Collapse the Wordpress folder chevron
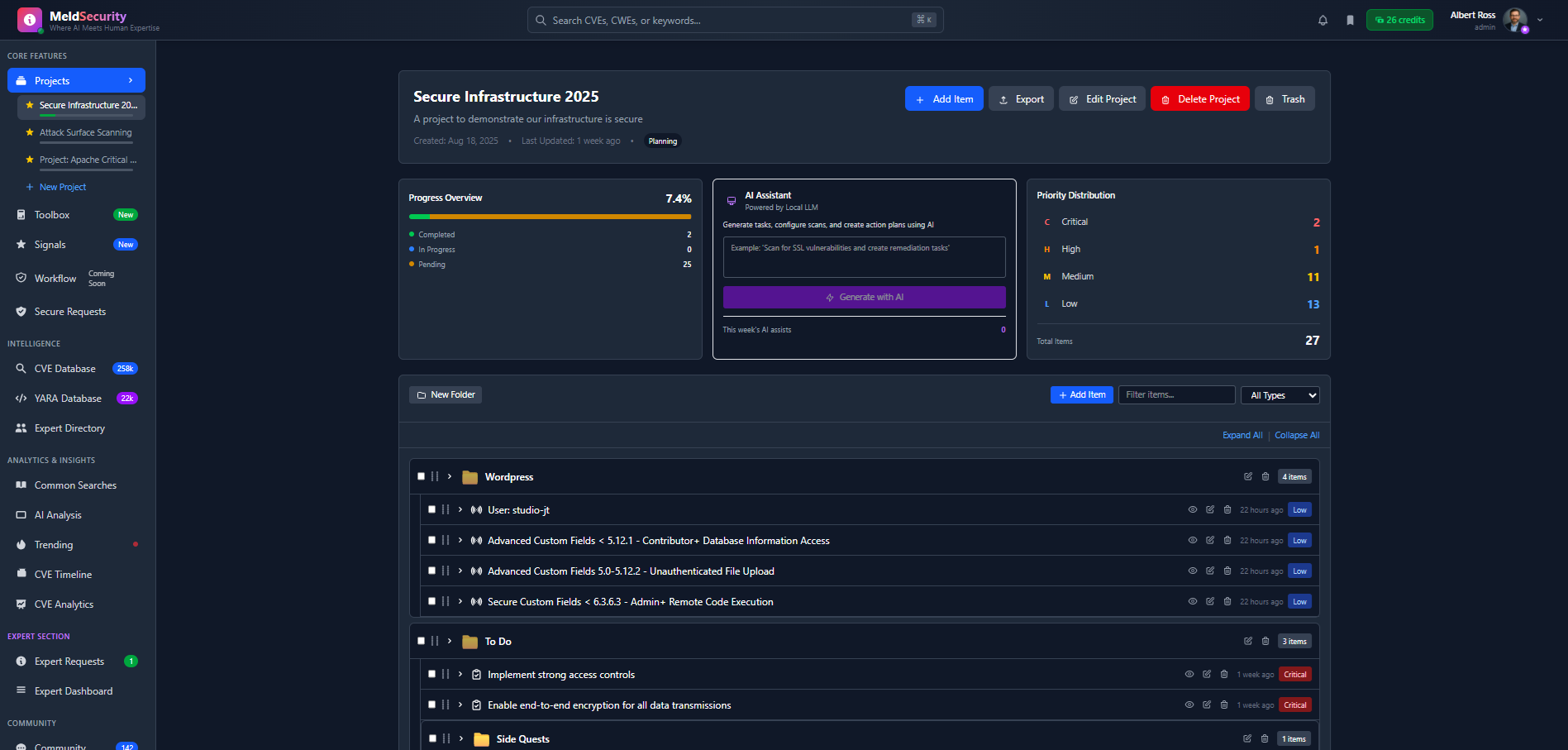 450,476
